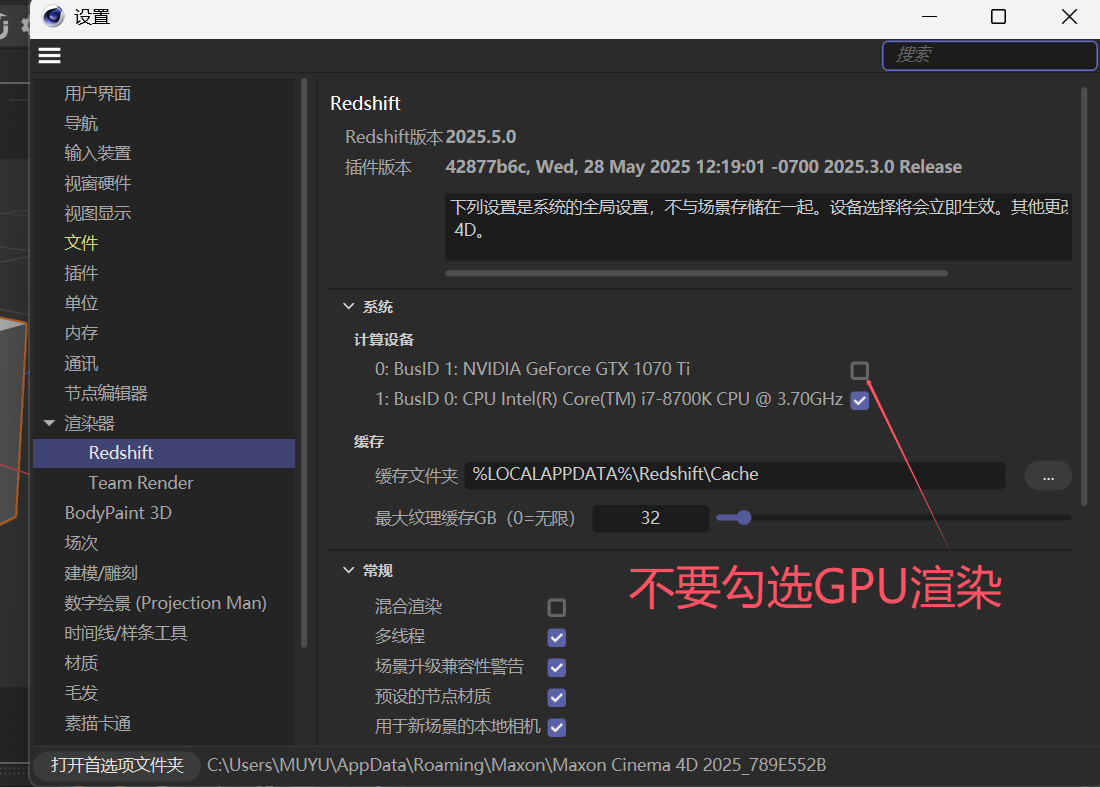Select 场次 in the sidebar
The image size is (1100, 787).
click(x=81, y=543)
